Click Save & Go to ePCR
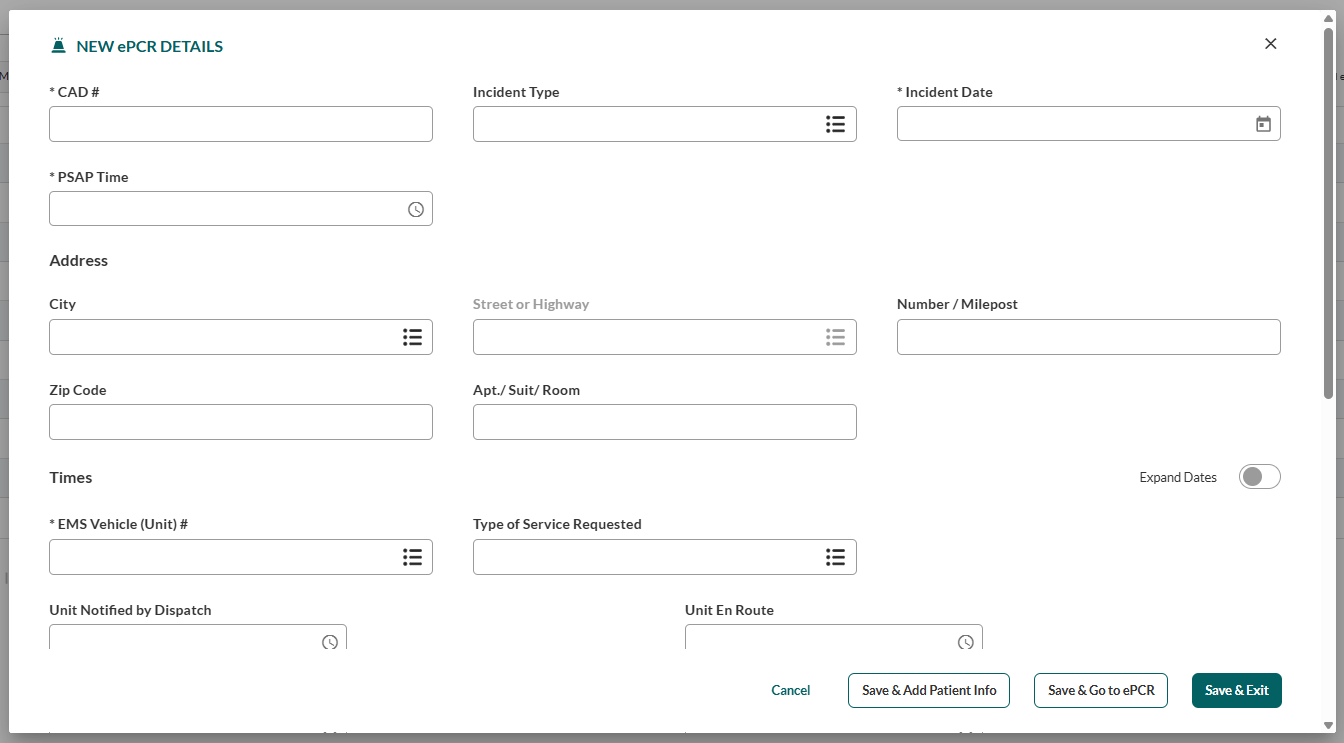This screenshot has height=743, width=1344. pos(1100,690)
